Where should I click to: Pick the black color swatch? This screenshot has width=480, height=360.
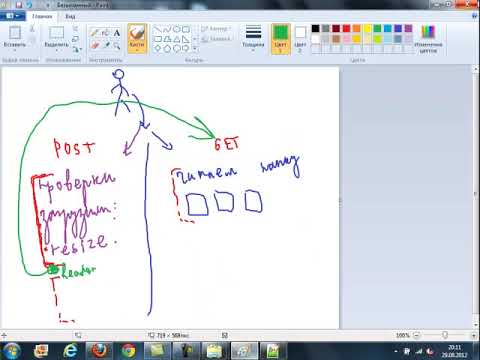(315, 29)
